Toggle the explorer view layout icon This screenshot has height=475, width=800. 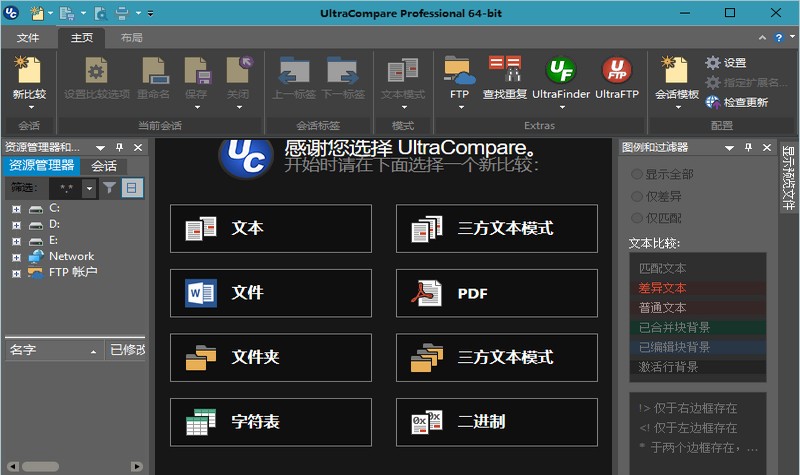[x=132, y=188]
